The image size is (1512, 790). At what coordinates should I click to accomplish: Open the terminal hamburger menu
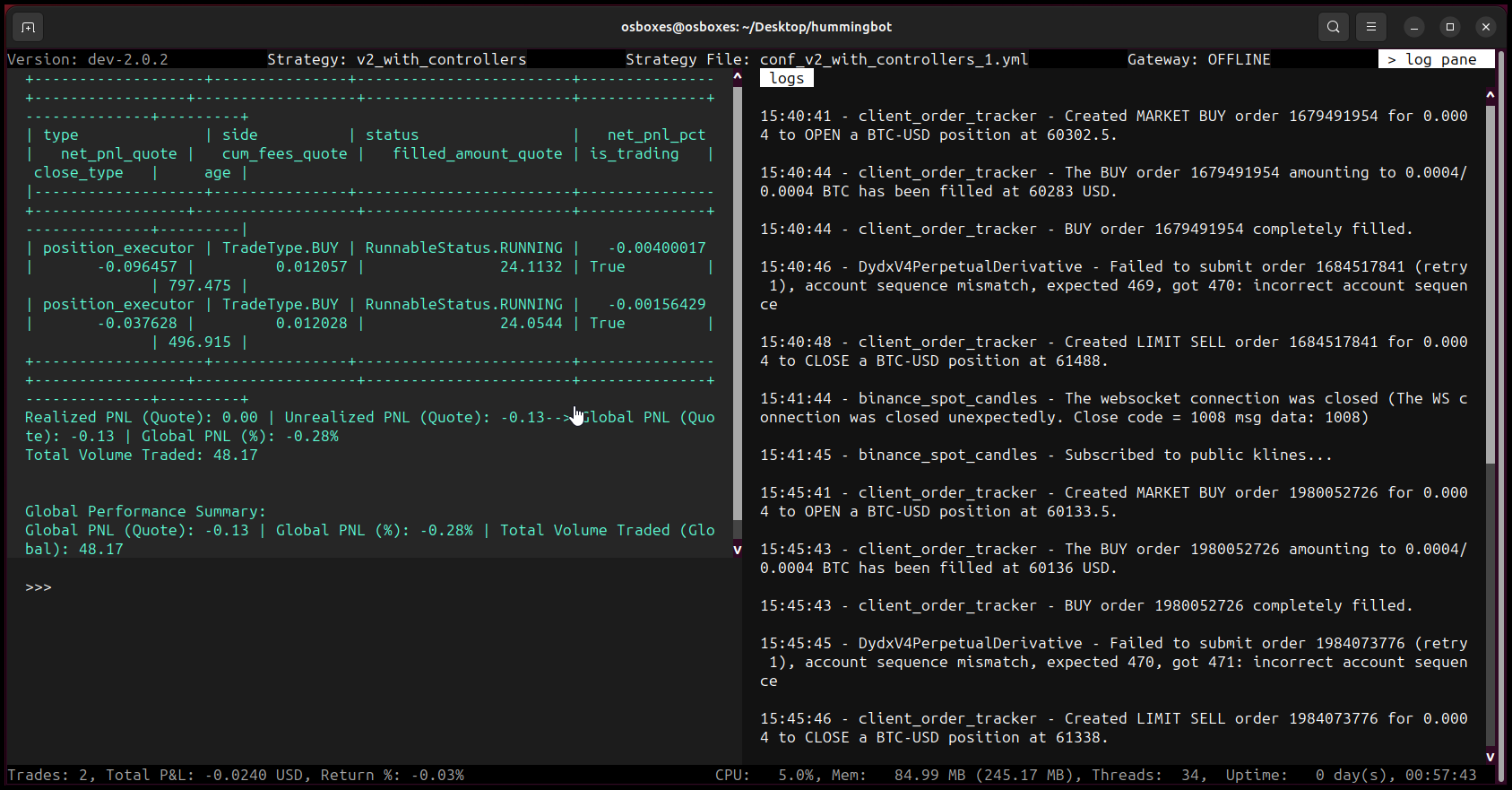coord(1371,27)
